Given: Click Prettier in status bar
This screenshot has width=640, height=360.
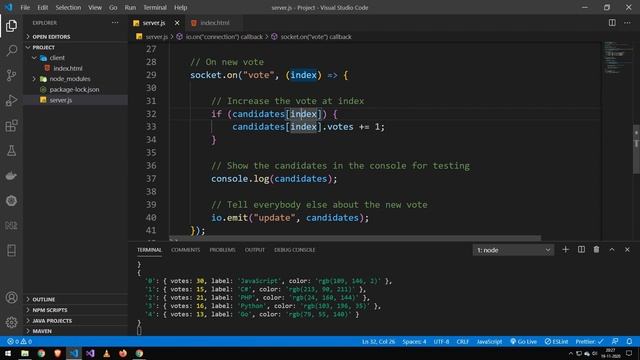Looking at the screenshot, I should (589, 341).
